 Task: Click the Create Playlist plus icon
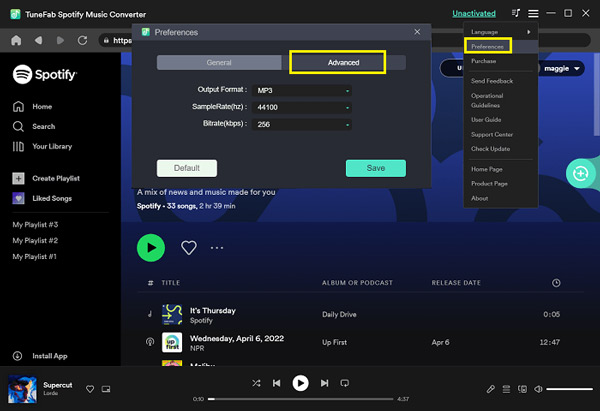(x=18, y=178)
